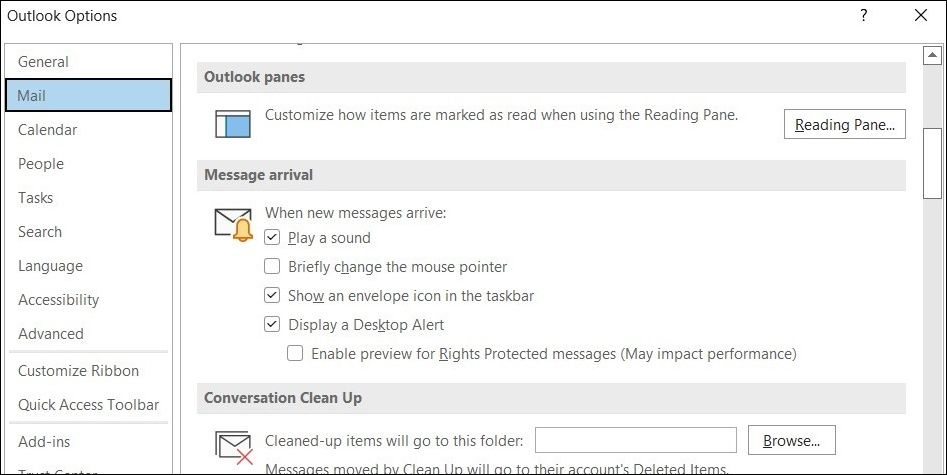
Task: Click the envelope with bell icon
Action: tap(233, 224)
